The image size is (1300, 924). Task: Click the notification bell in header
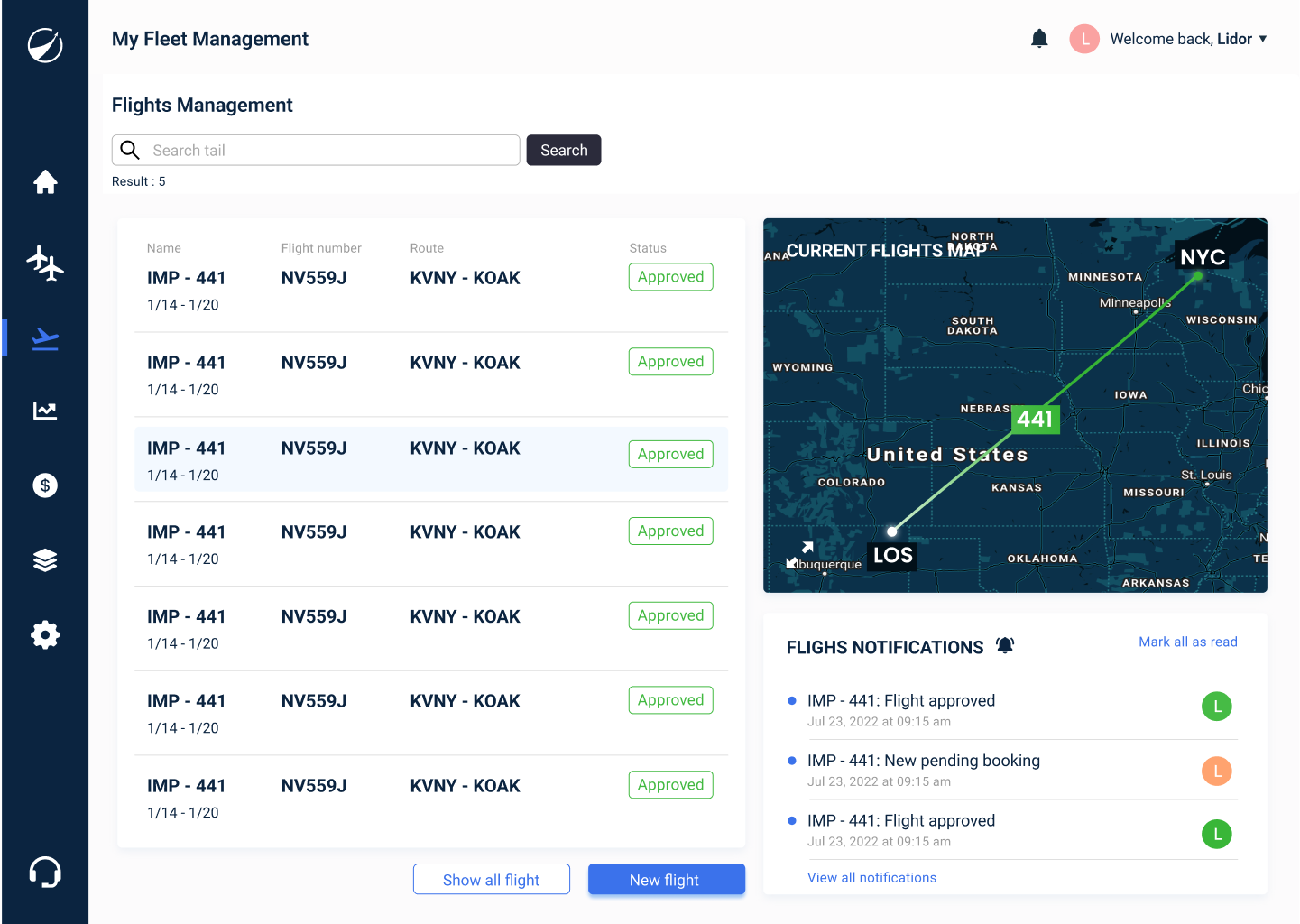[1039, 39]
